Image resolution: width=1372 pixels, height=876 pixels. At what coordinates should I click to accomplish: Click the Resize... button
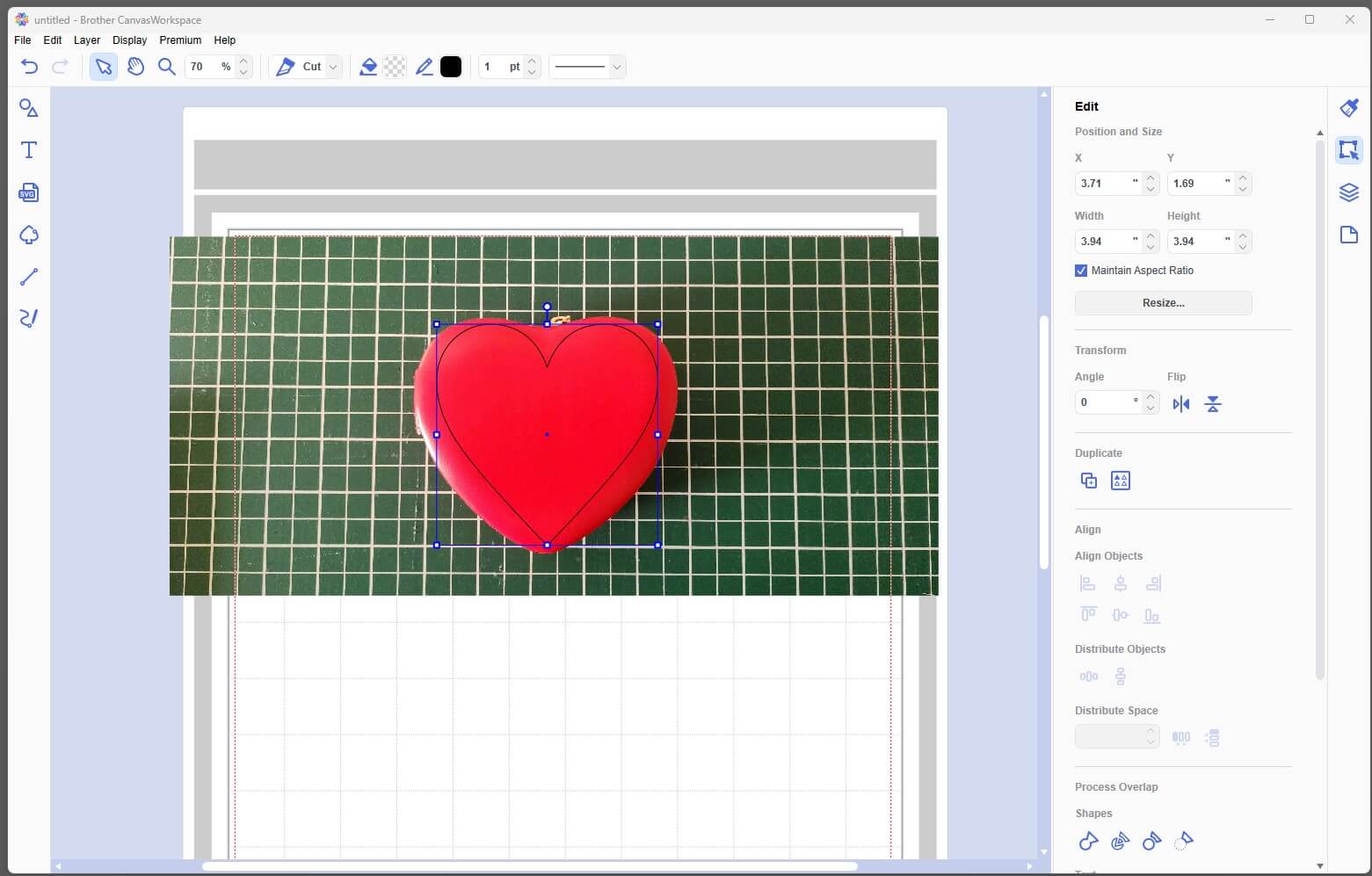point(1163,303)
